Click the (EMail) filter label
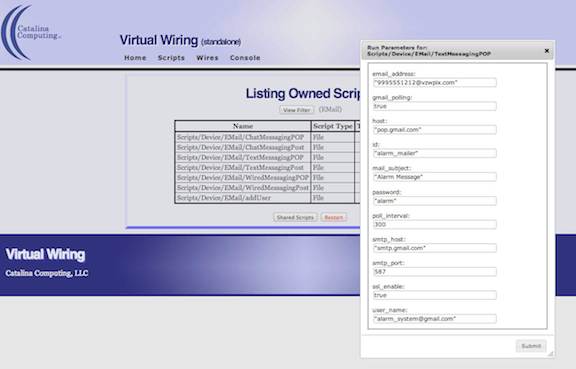576x369 pixels. click(x=330, y=110)
